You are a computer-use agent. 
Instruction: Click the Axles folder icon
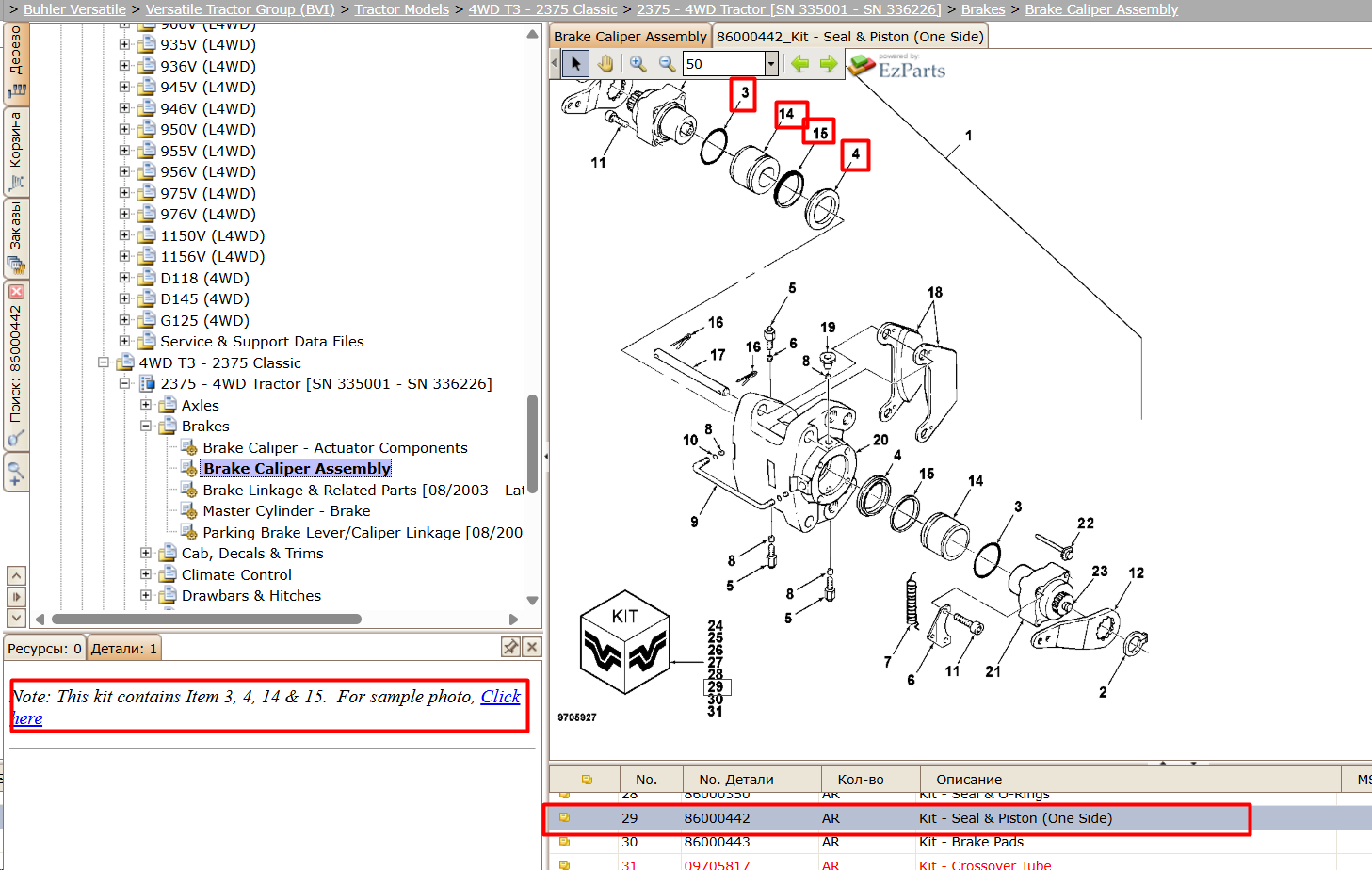pyautogui.click(x=168, y=405)
